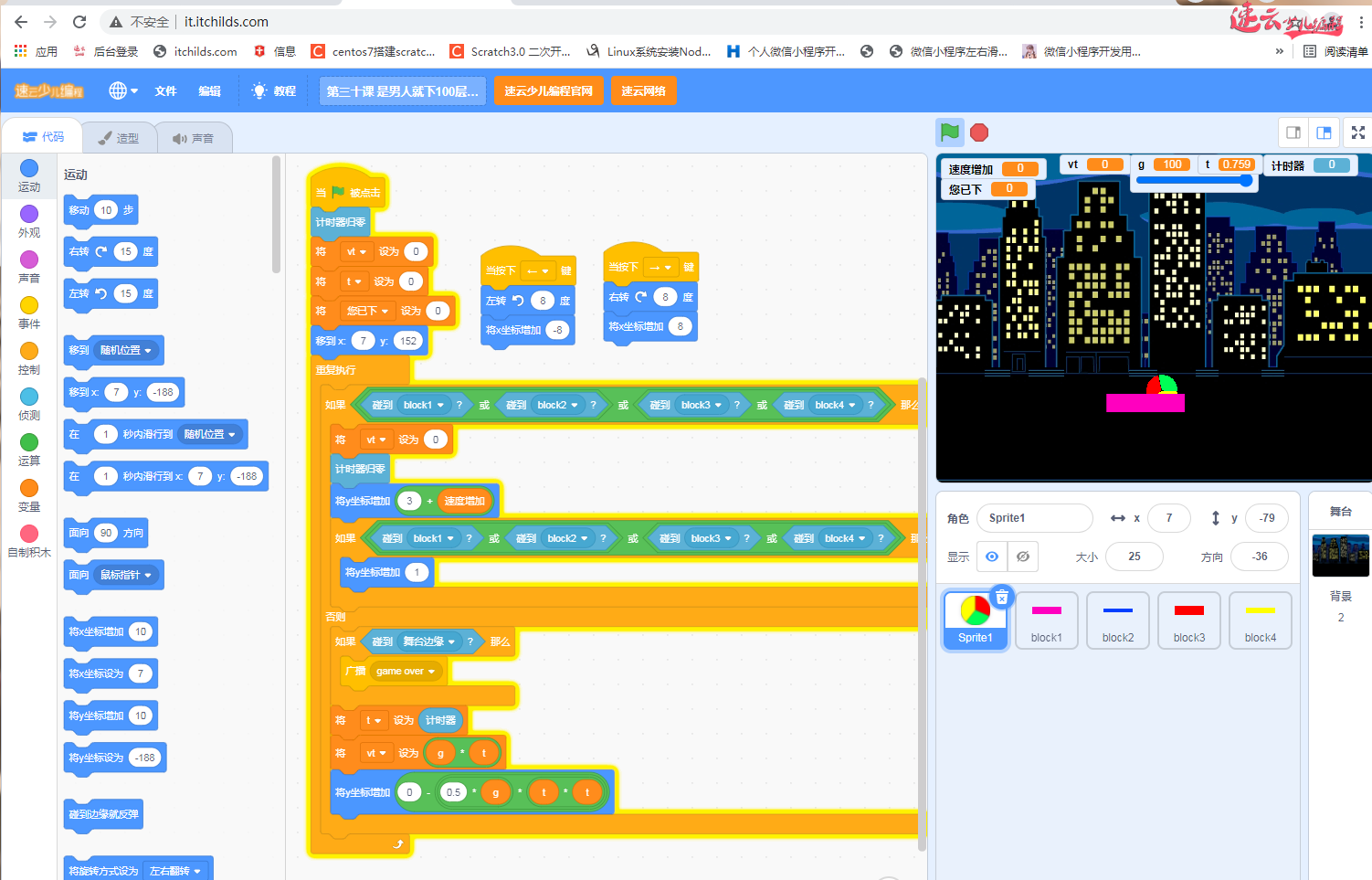
Task: Show sprite using the eye toggle
Action: click(x=992, y=557)
